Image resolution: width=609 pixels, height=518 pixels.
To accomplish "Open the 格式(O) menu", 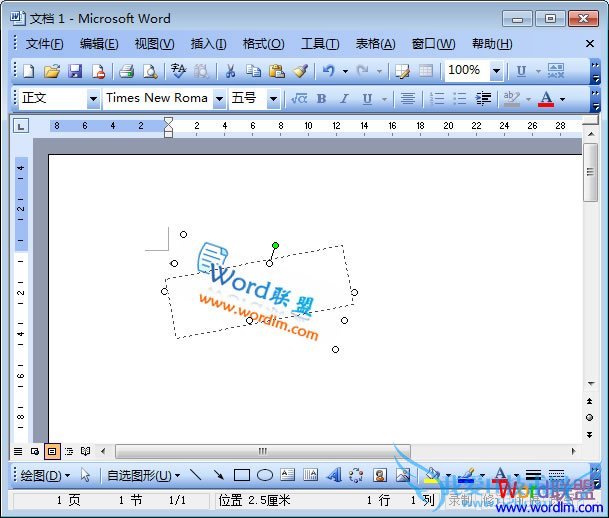I will (263, 44).
